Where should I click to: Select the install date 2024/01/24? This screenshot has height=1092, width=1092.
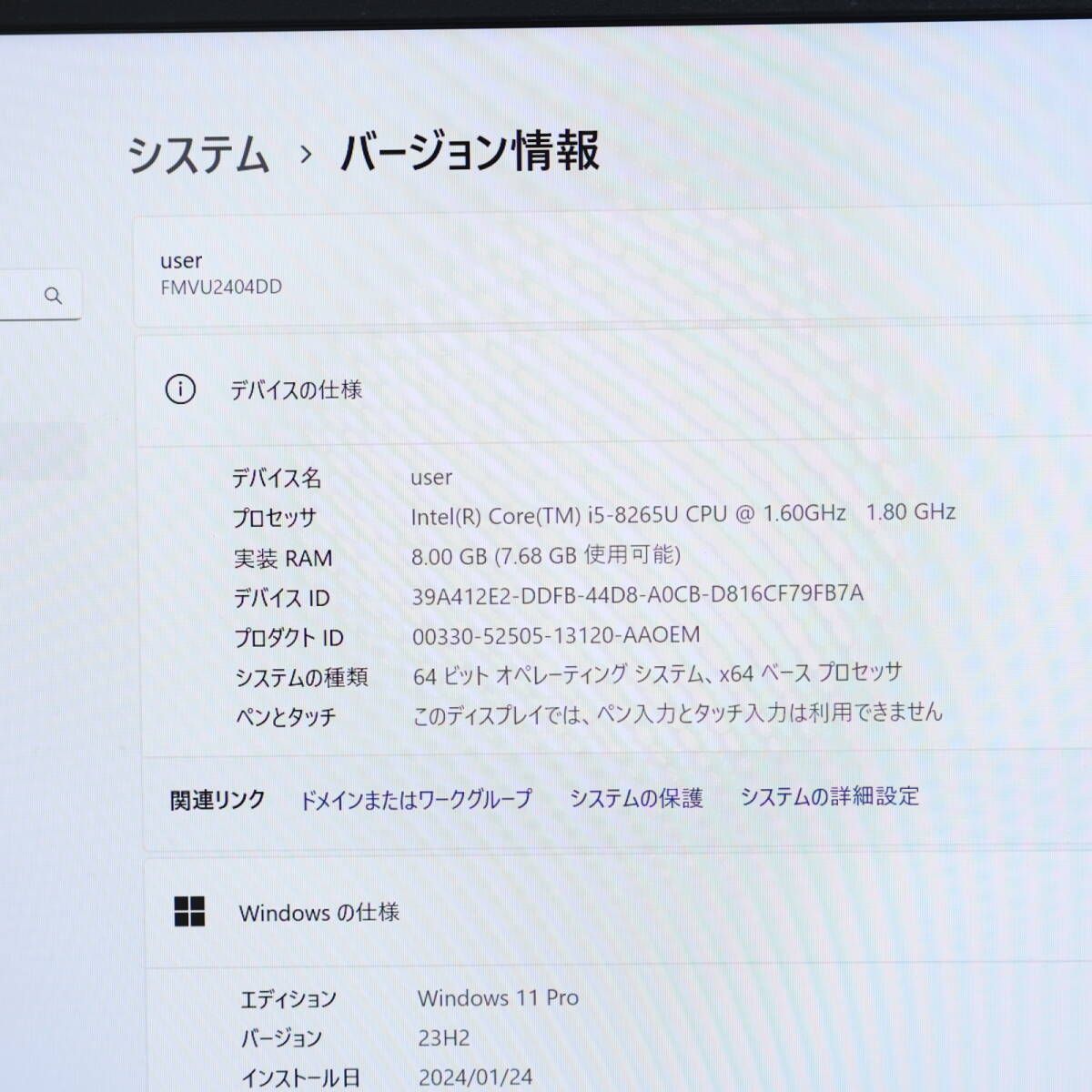click(x=476, y=1077)
